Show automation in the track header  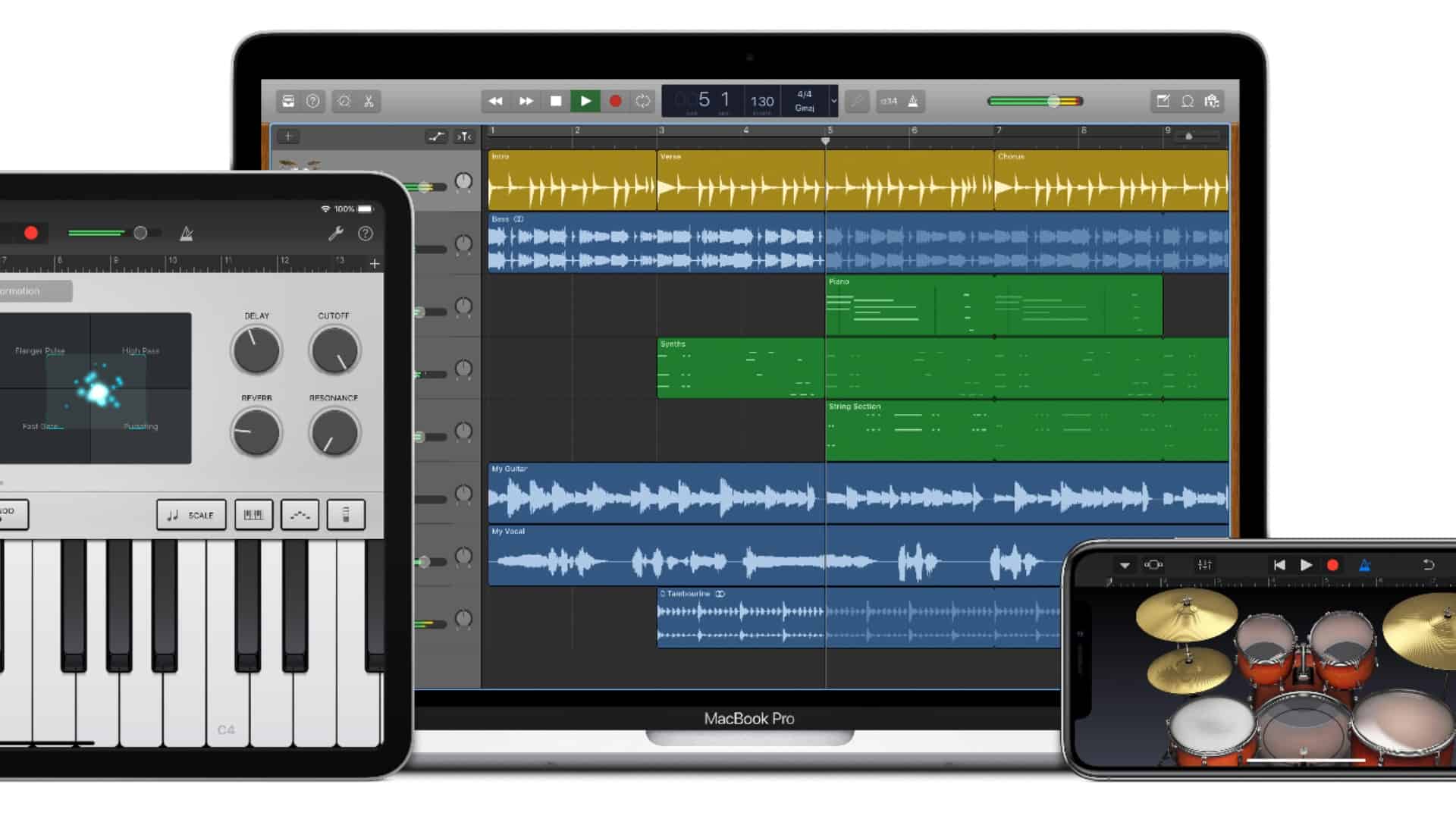pos(437,136)
